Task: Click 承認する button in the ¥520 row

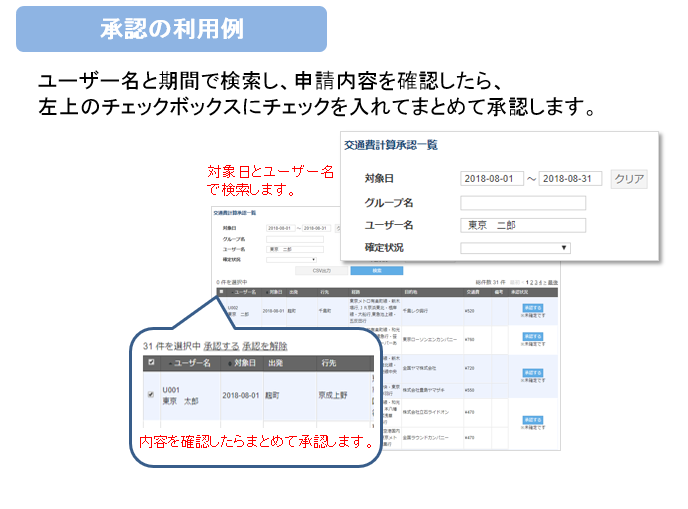Action: [533, 308]
